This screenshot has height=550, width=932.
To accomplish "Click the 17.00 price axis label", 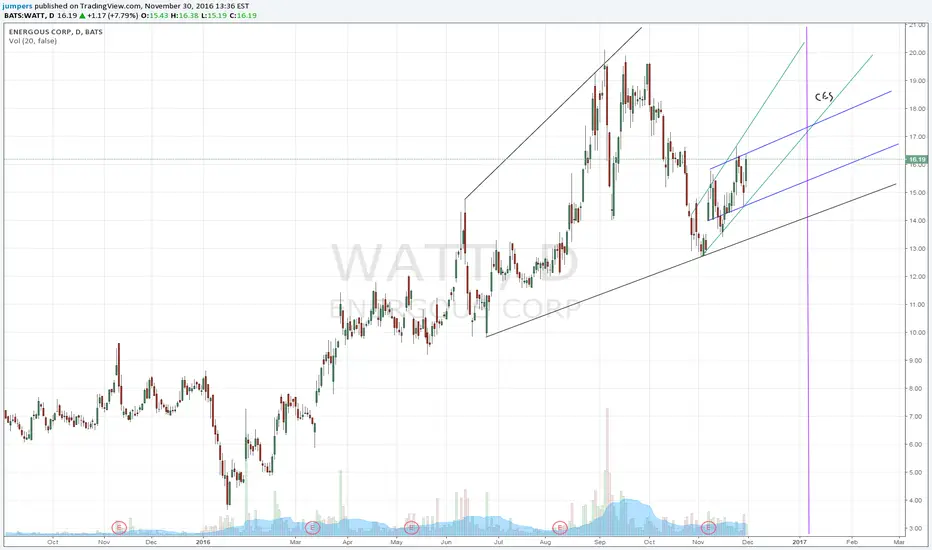I will click(x=917, y=137).
